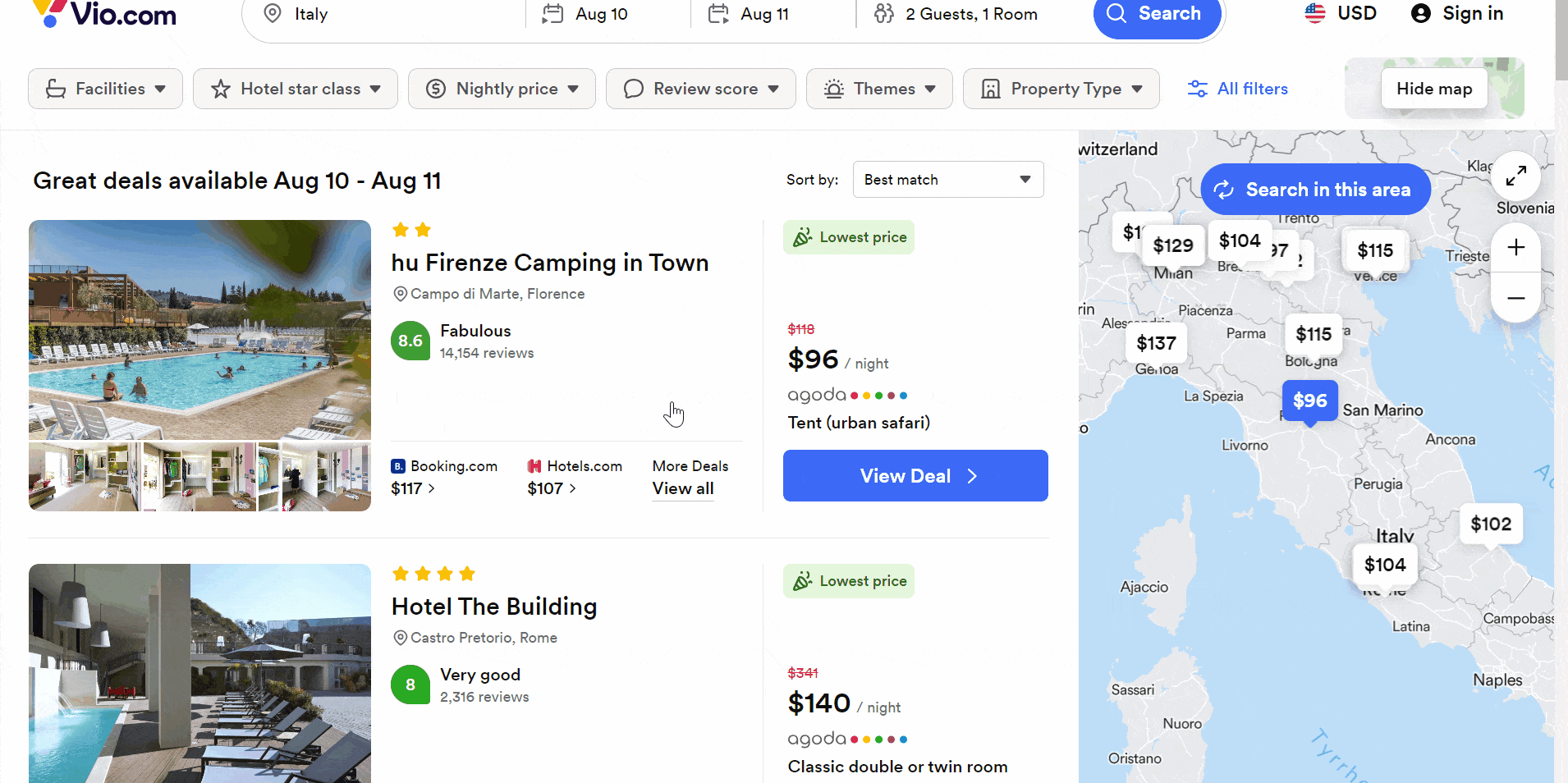Expand the Nightly price filter
Viewport: 1568px width, 783px height.
pos(502,89)
